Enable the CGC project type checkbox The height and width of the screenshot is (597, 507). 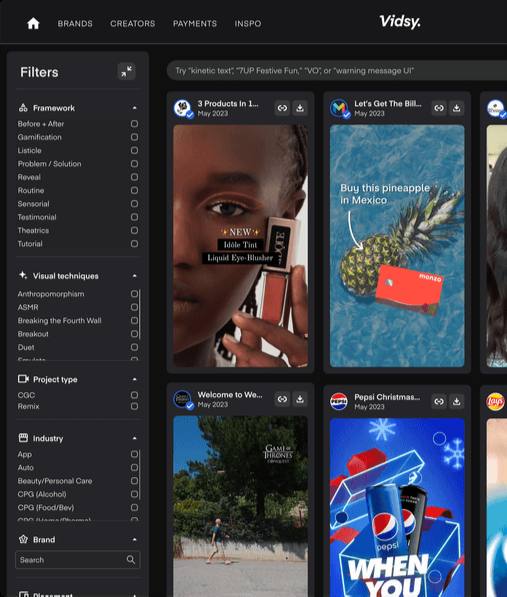134,395
